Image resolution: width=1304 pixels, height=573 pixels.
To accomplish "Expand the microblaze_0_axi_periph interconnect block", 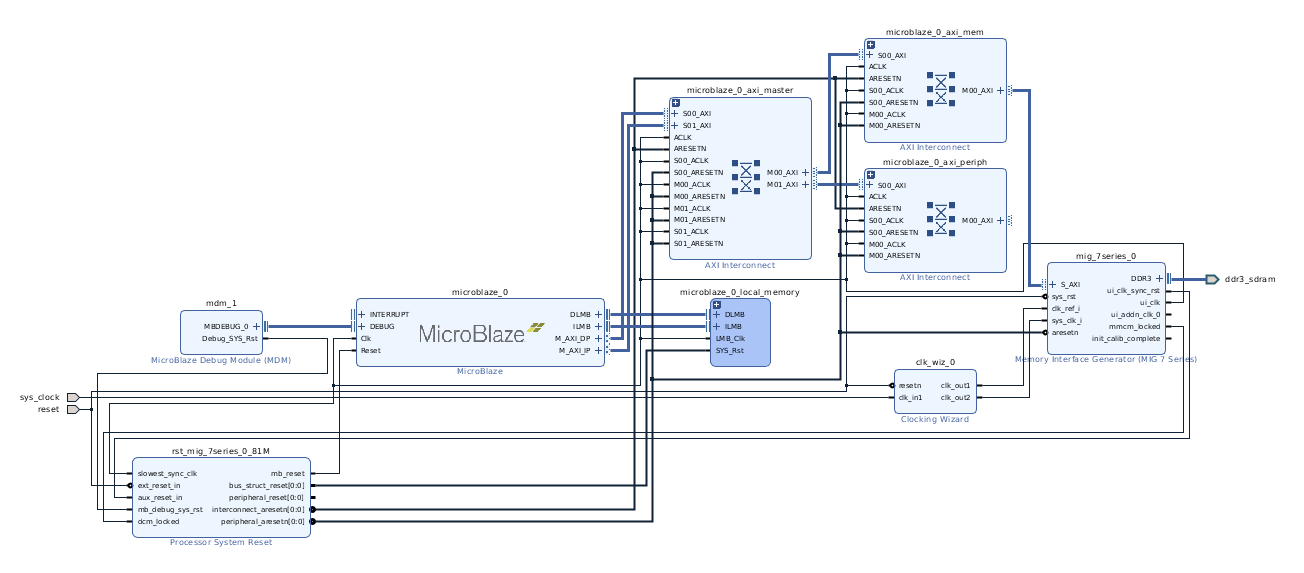I will click(870, 175).
